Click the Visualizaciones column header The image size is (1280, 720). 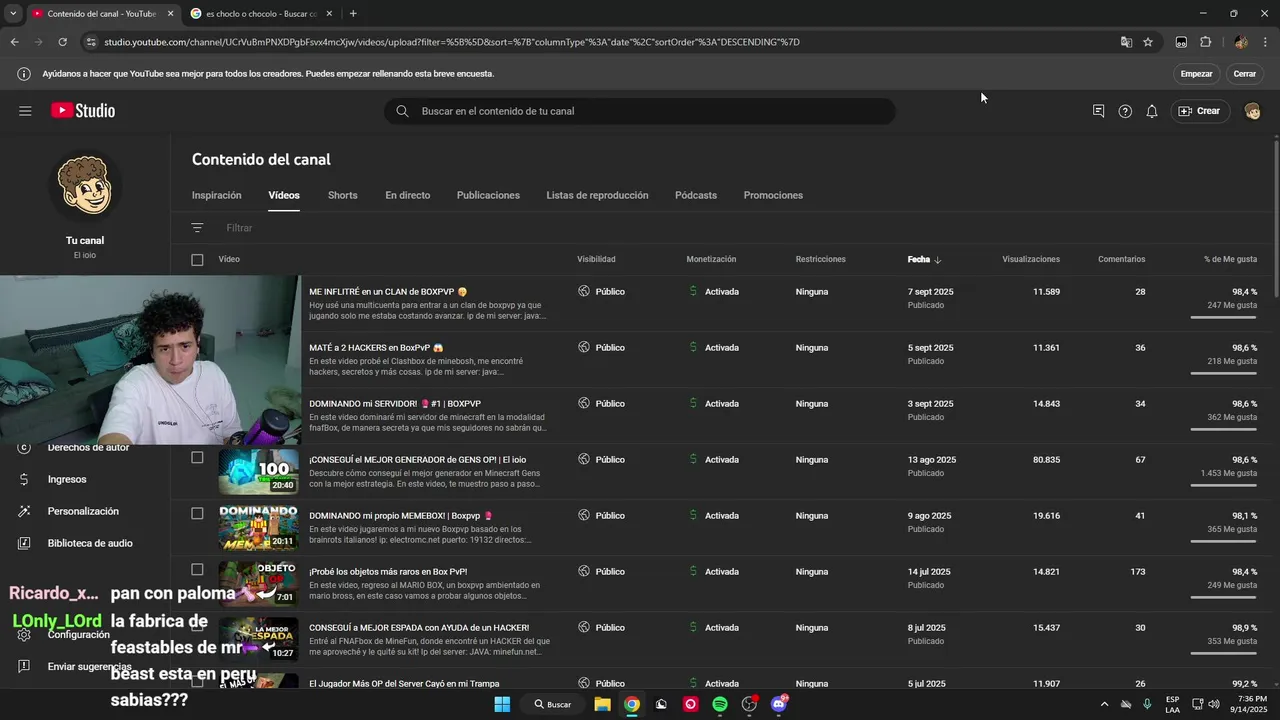(1031, 260)
